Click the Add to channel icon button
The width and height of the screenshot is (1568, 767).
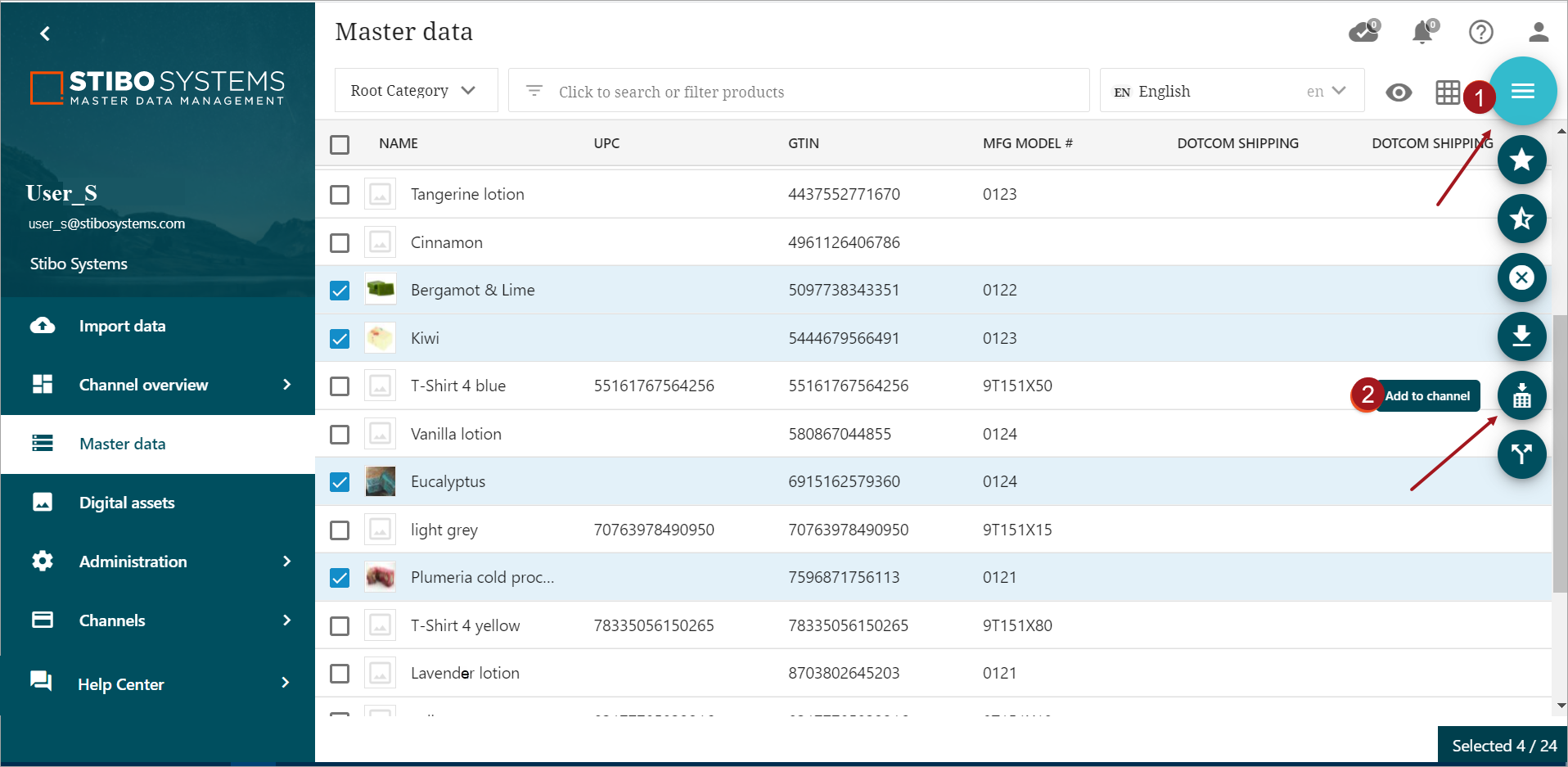(1521, 396)
